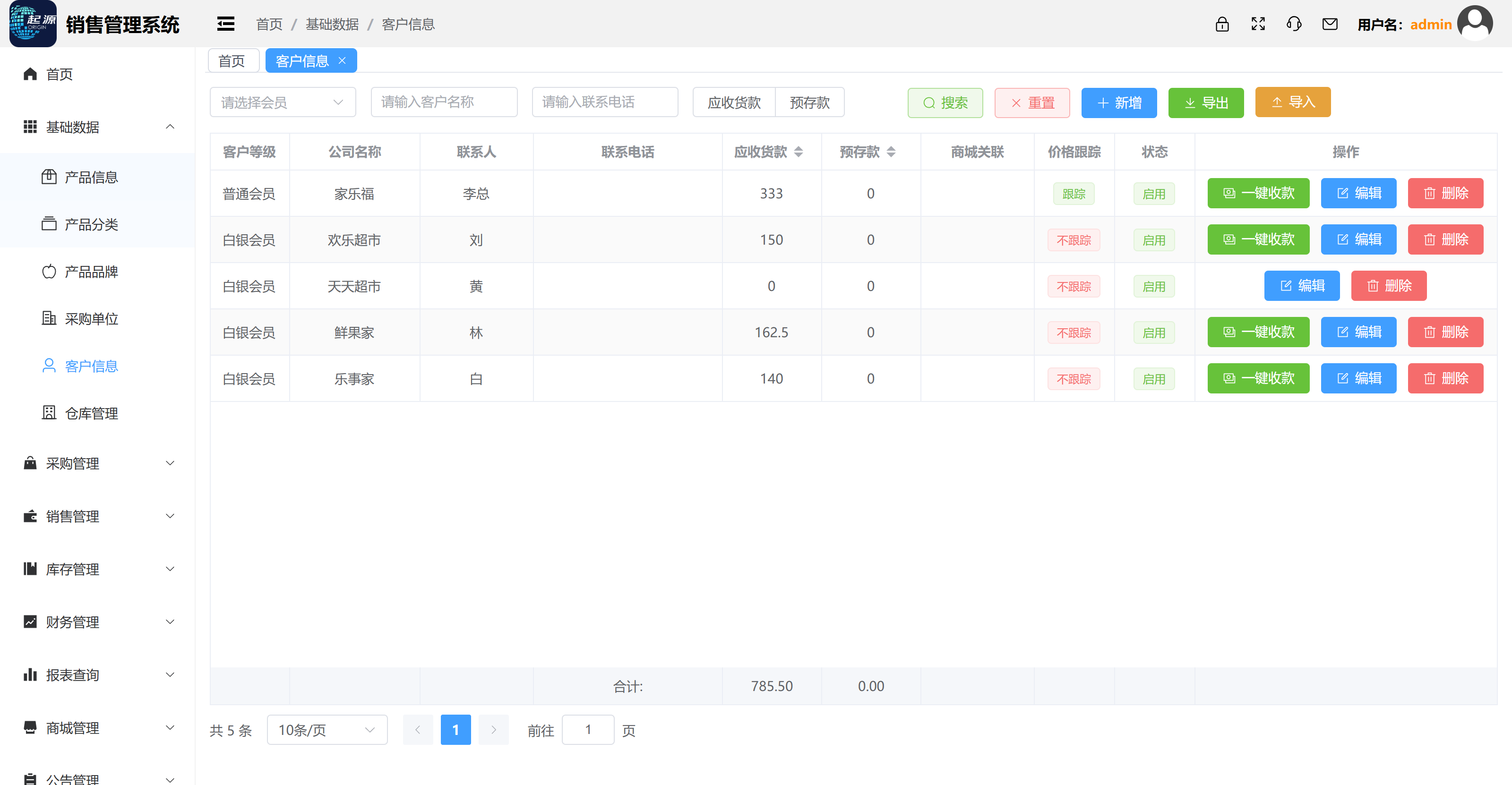This screenshot has height=785, width=1512.
Task: Open 产品信息 in the sidebar
Action: pyautogui.click(x=97, y=177)
